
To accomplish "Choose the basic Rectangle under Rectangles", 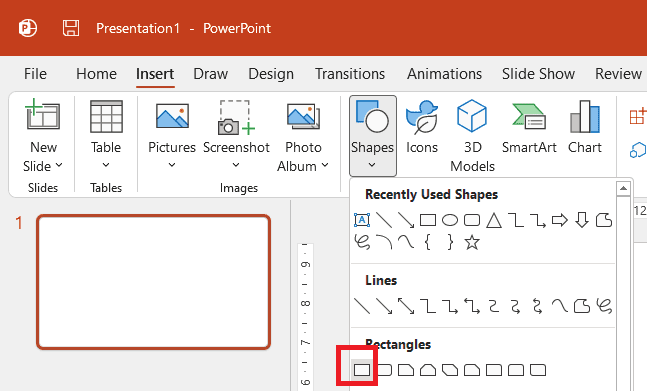I will click(362, 370).
